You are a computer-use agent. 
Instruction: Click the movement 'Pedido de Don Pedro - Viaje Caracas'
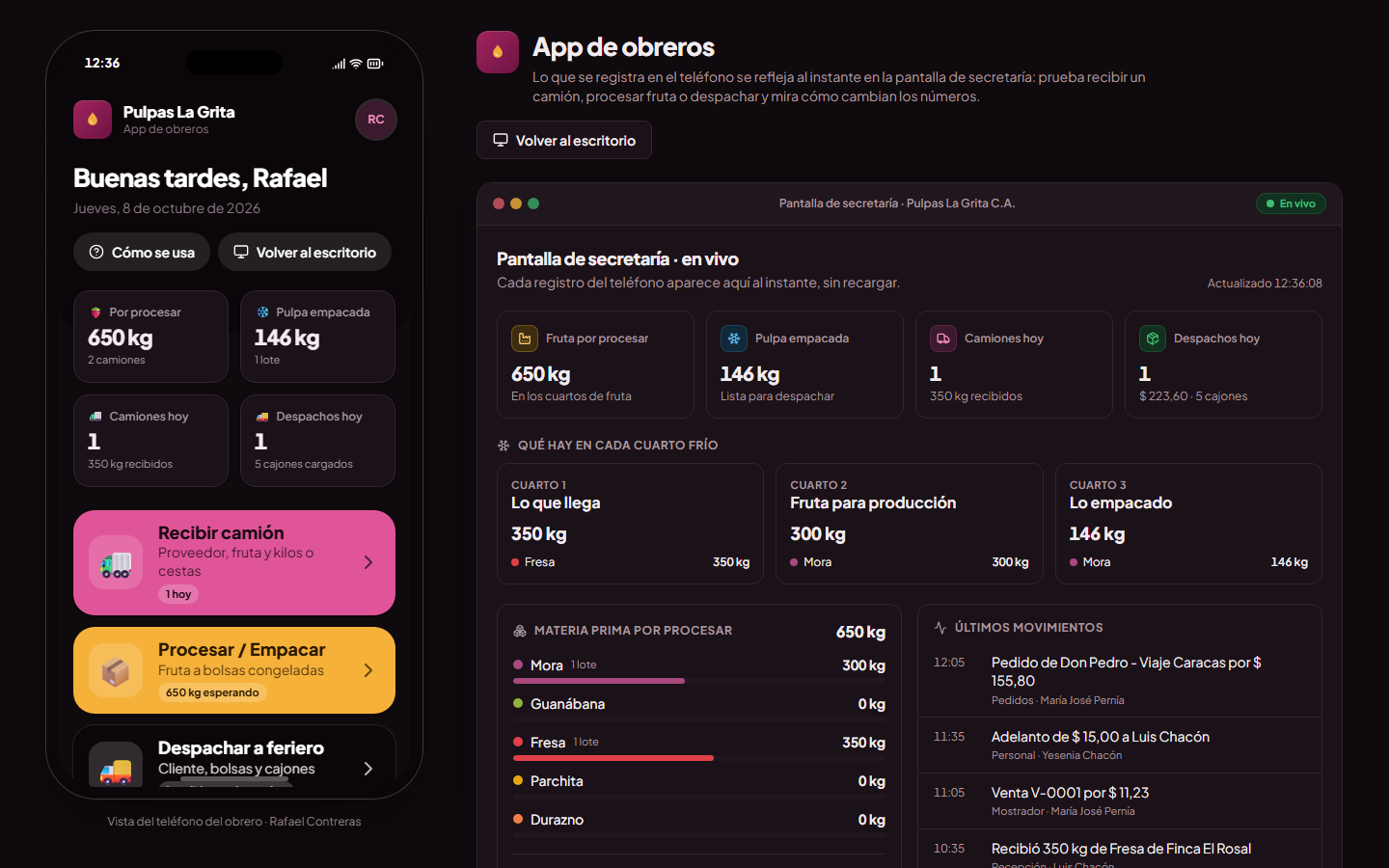tap(1120, 680)
